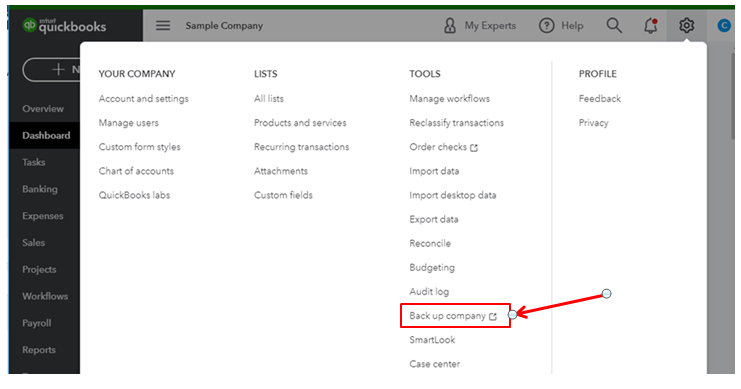Click Order checks link
Screen dimensions: 741x389
click(438, 147)
